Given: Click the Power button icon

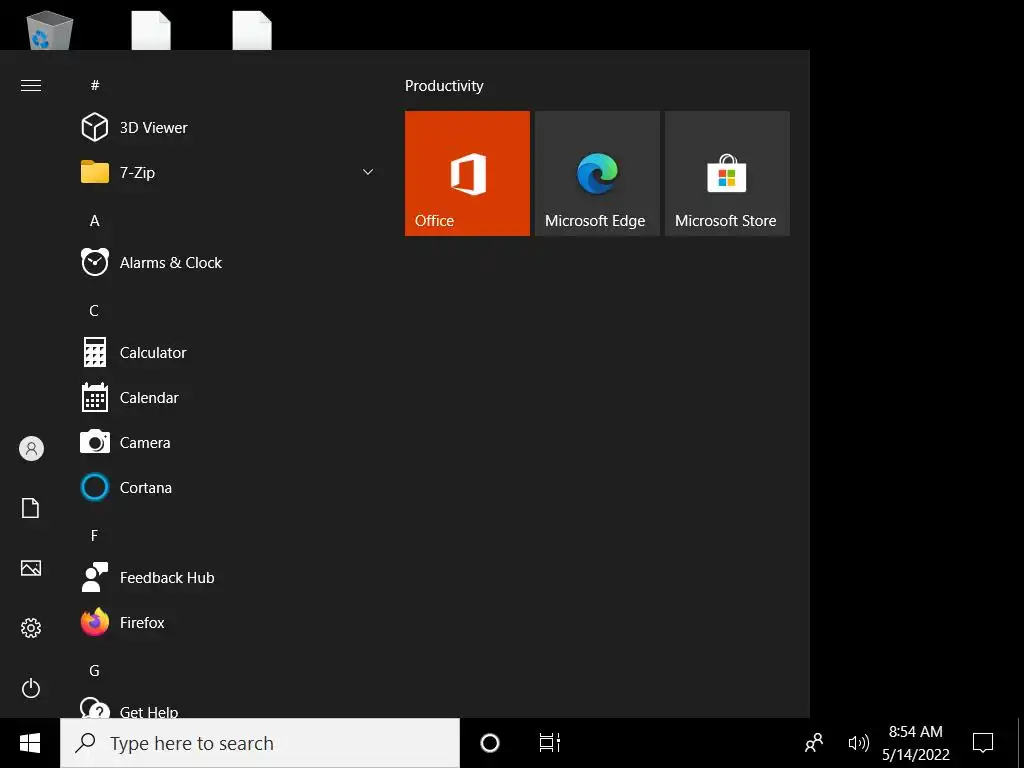Looking at the screenshot, I should click(31, 688).
